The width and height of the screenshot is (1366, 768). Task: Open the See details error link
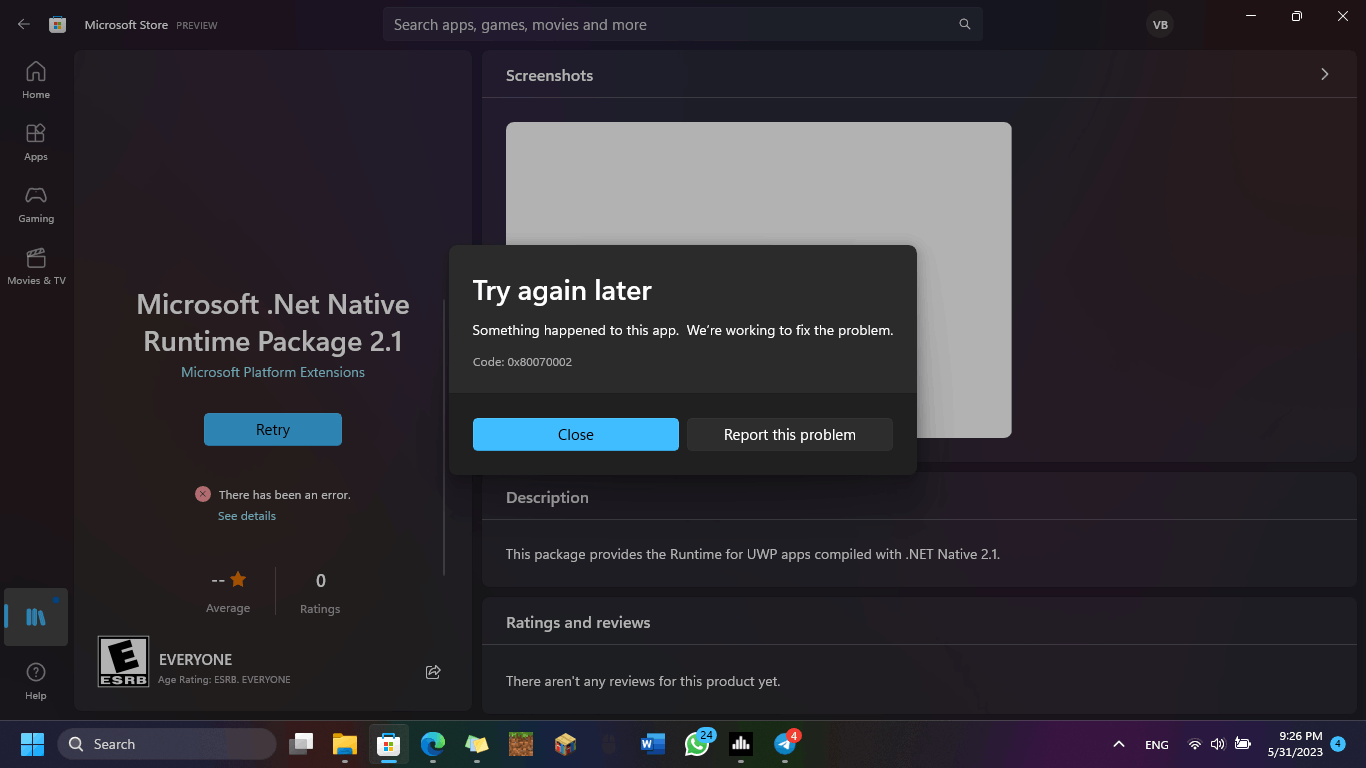pyautogui.click(x=246, y=515)
